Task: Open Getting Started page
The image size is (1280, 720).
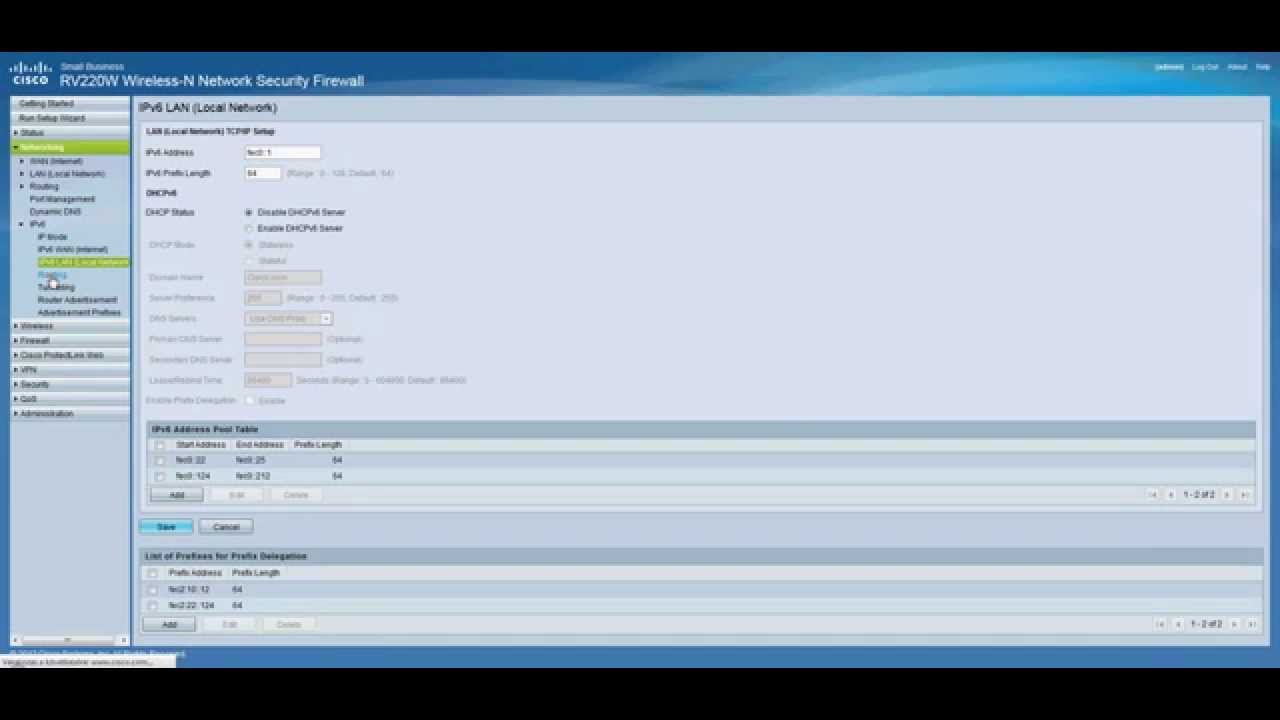Action: click(46, 104)
